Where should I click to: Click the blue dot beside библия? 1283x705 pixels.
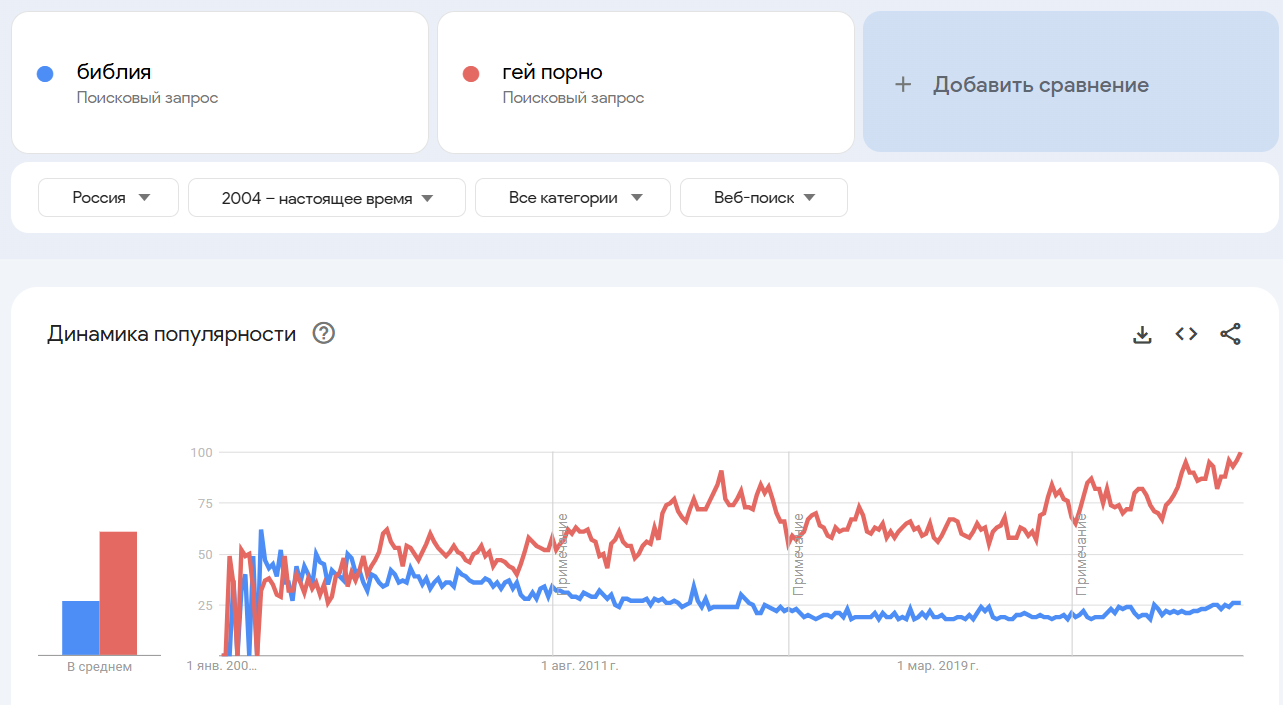[44, 73]
